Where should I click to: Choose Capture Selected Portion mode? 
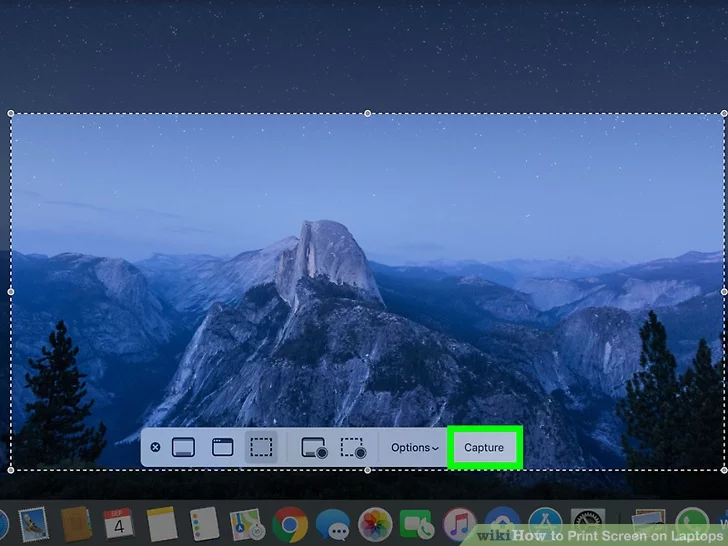(261, 448)
